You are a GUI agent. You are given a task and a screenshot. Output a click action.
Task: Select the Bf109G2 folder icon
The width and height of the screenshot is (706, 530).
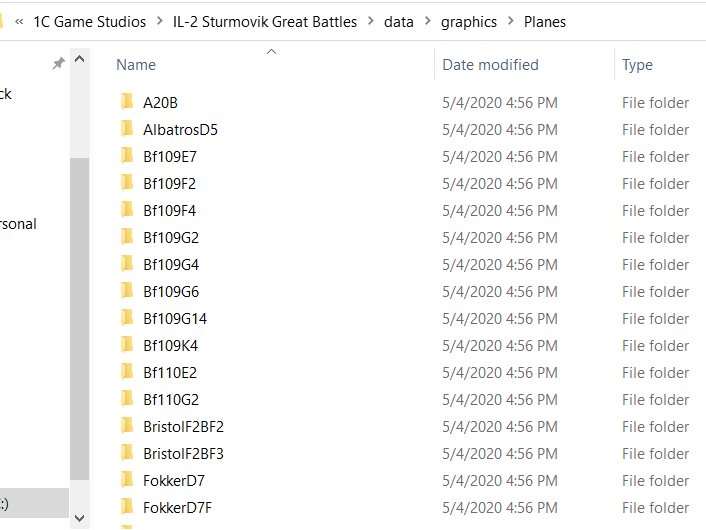click(x=127, y=237)
